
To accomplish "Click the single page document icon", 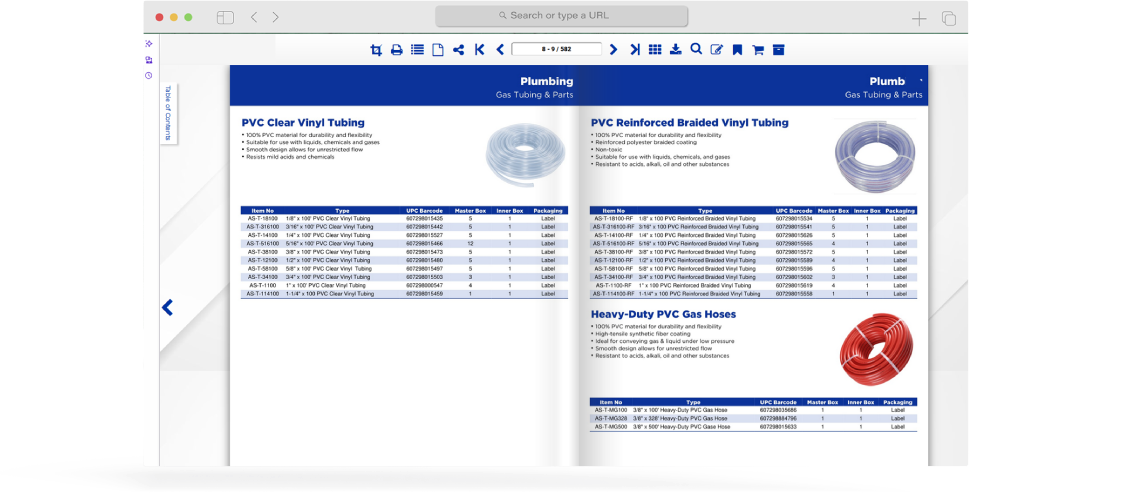I will 437,50.
